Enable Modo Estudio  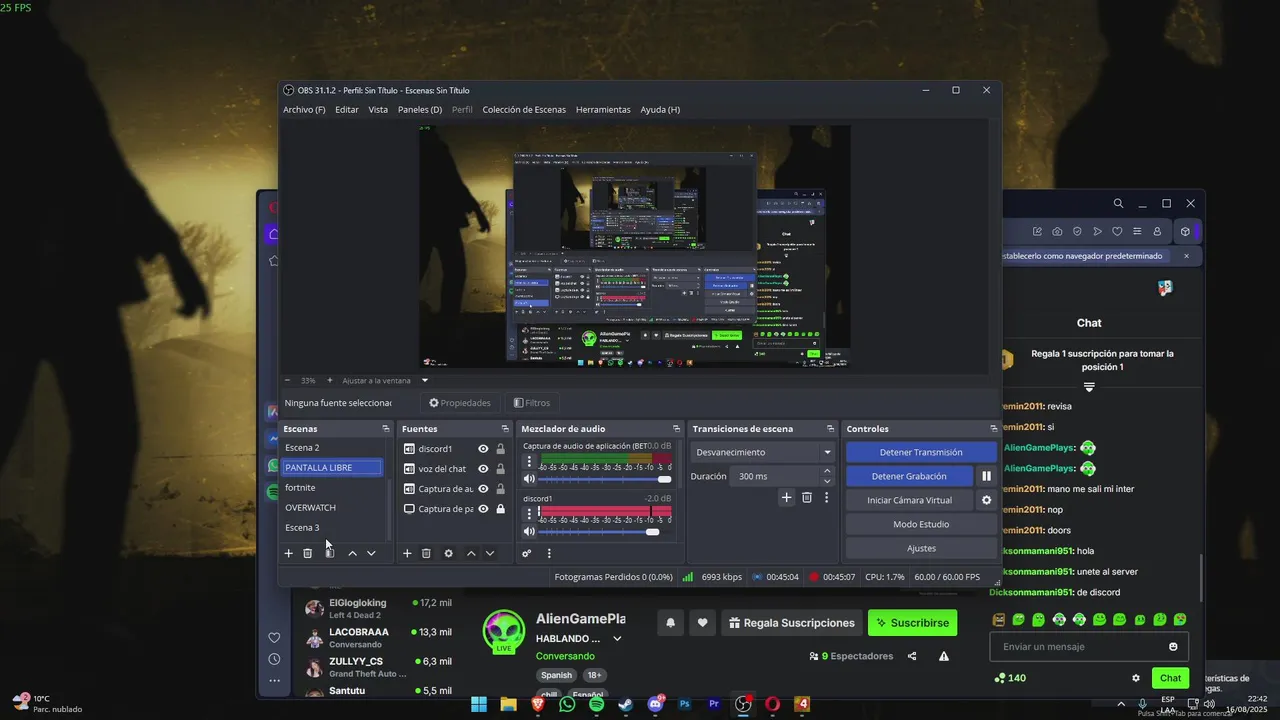[921, 524]
